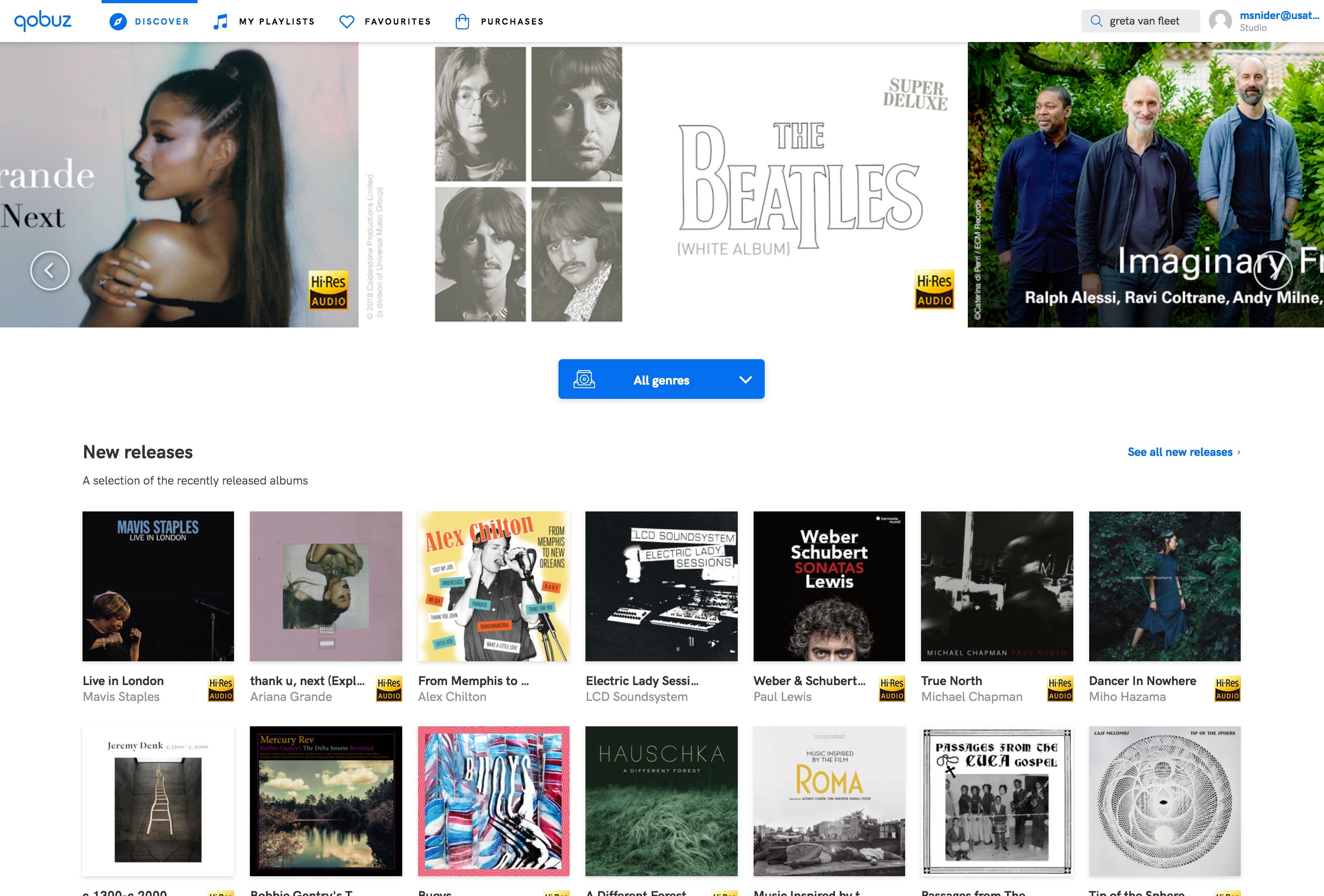Click the Favourites heart icon
Viewport: 1324px width, 896px height.
pos(346,22)
